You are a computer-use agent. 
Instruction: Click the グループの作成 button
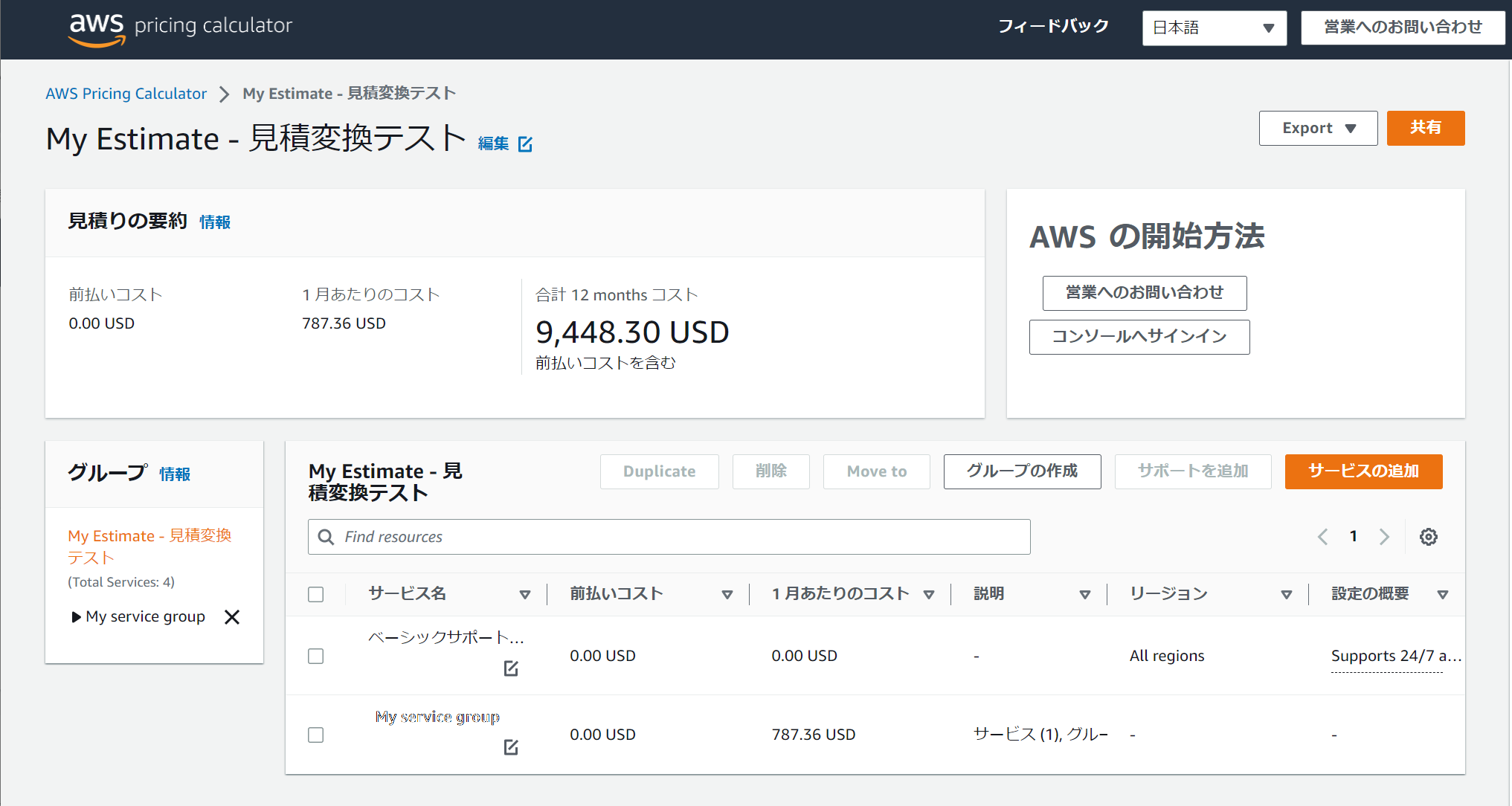tap(1022, 471)
